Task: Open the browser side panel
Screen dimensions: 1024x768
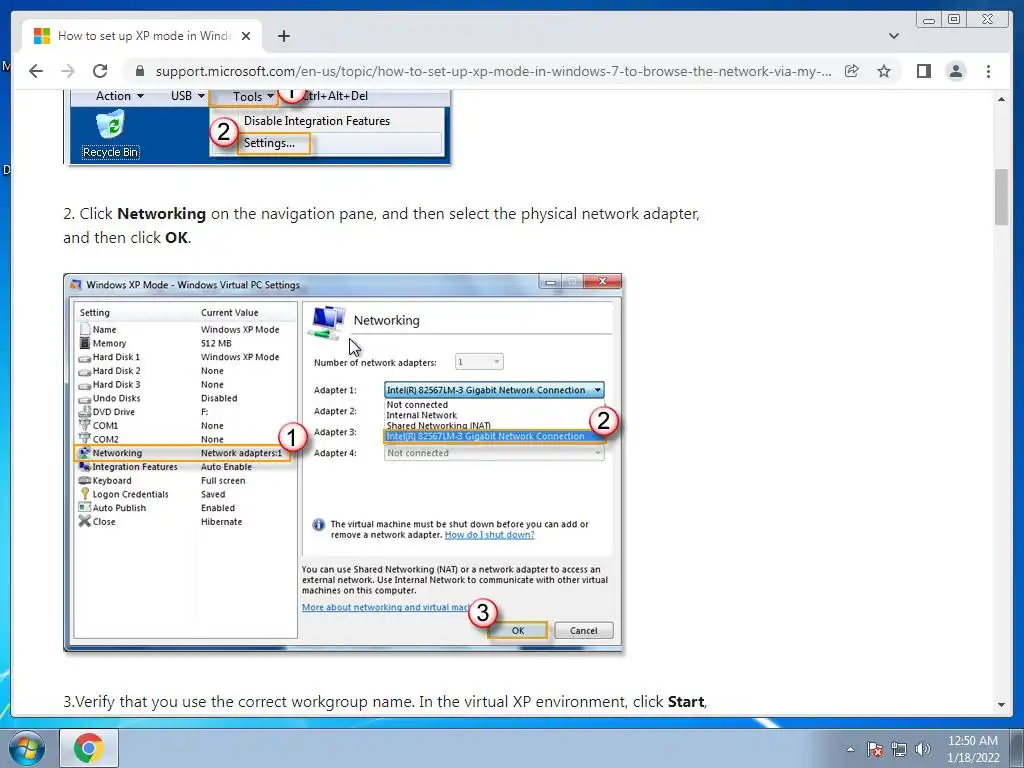Action: [923, 71]
